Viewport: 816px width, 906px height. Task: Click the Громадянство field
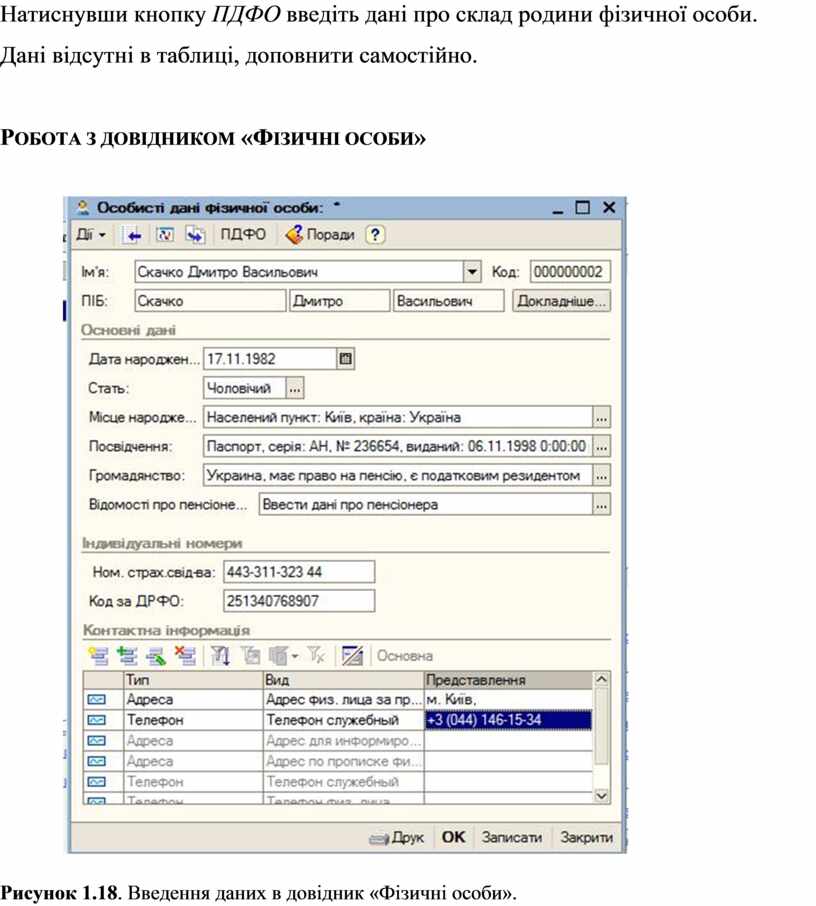tap(398, 476)
